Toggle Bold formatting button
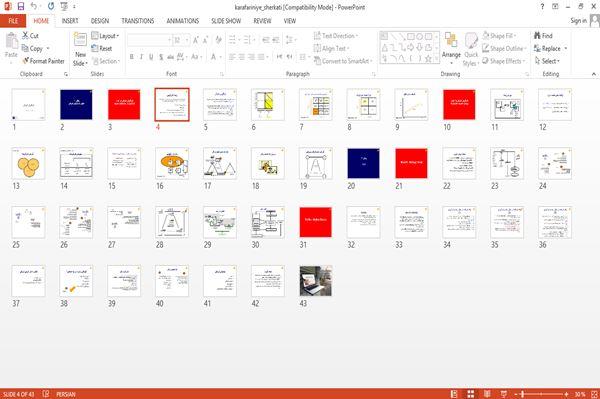This screenshot has height=399, width=600. pos(132,57)
